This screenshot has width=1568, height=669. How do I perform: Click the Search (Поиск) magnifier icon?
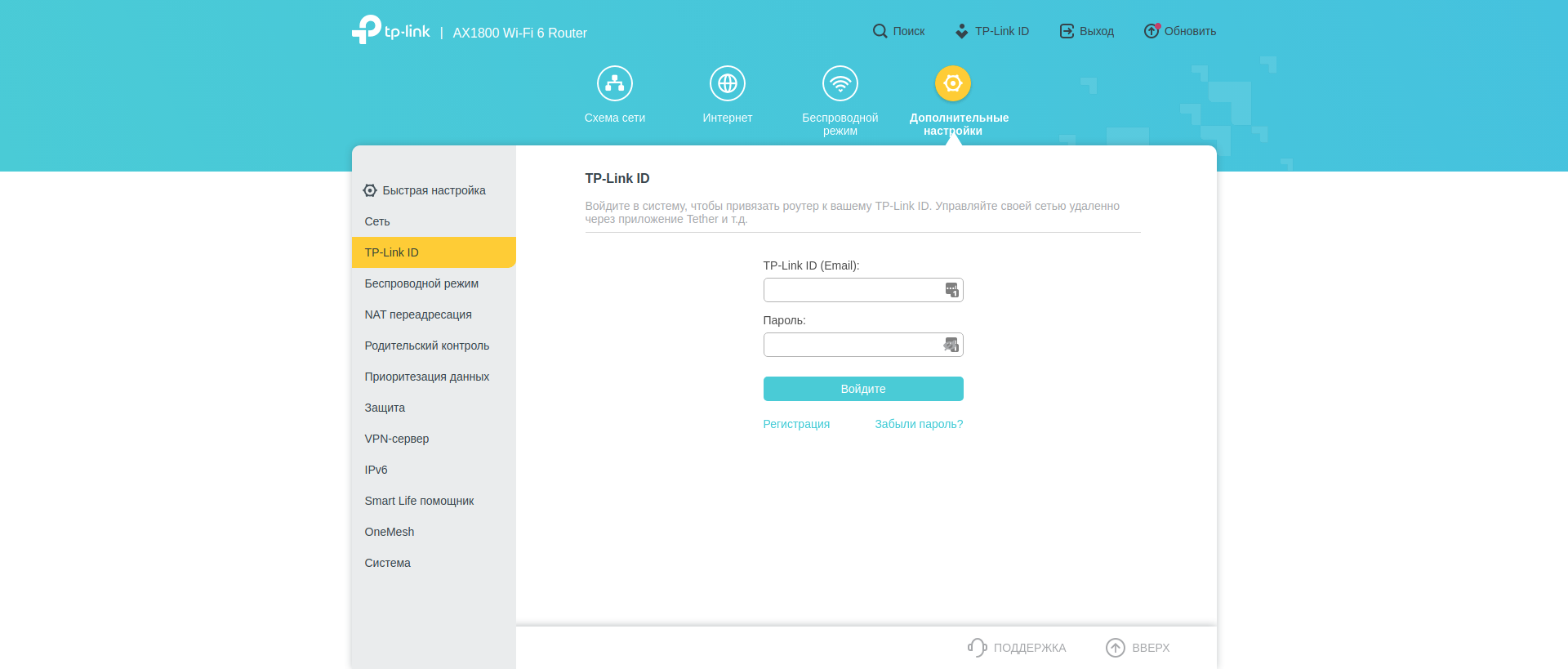[880, 31]
